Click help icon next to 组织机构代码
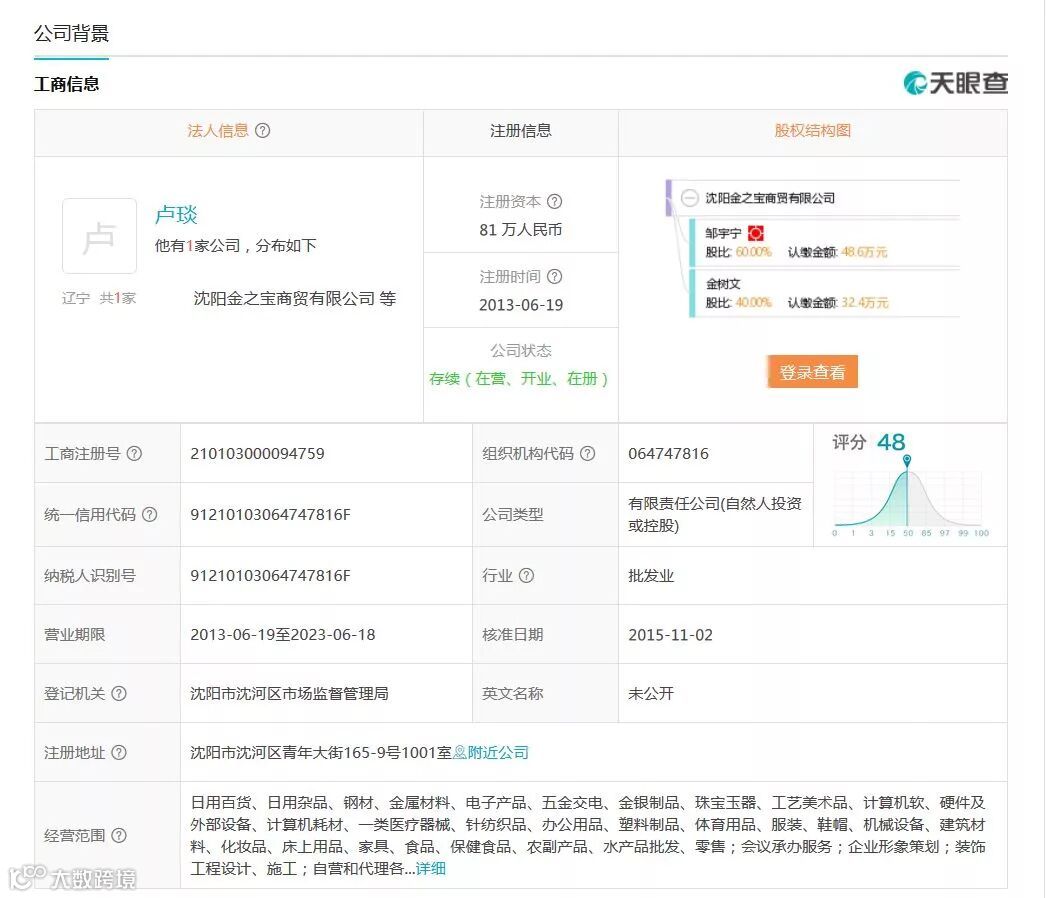1046x898 pixels. [587, 454]
